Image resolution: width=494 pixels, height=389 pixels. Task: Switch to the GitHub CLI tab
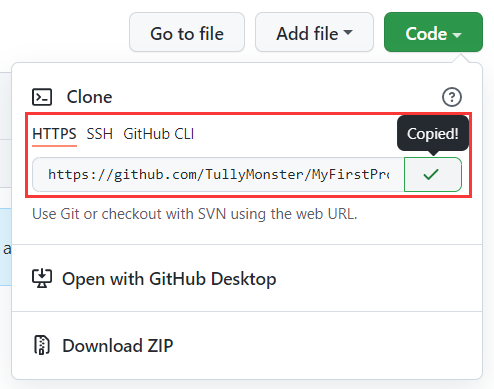coord(158,134)
